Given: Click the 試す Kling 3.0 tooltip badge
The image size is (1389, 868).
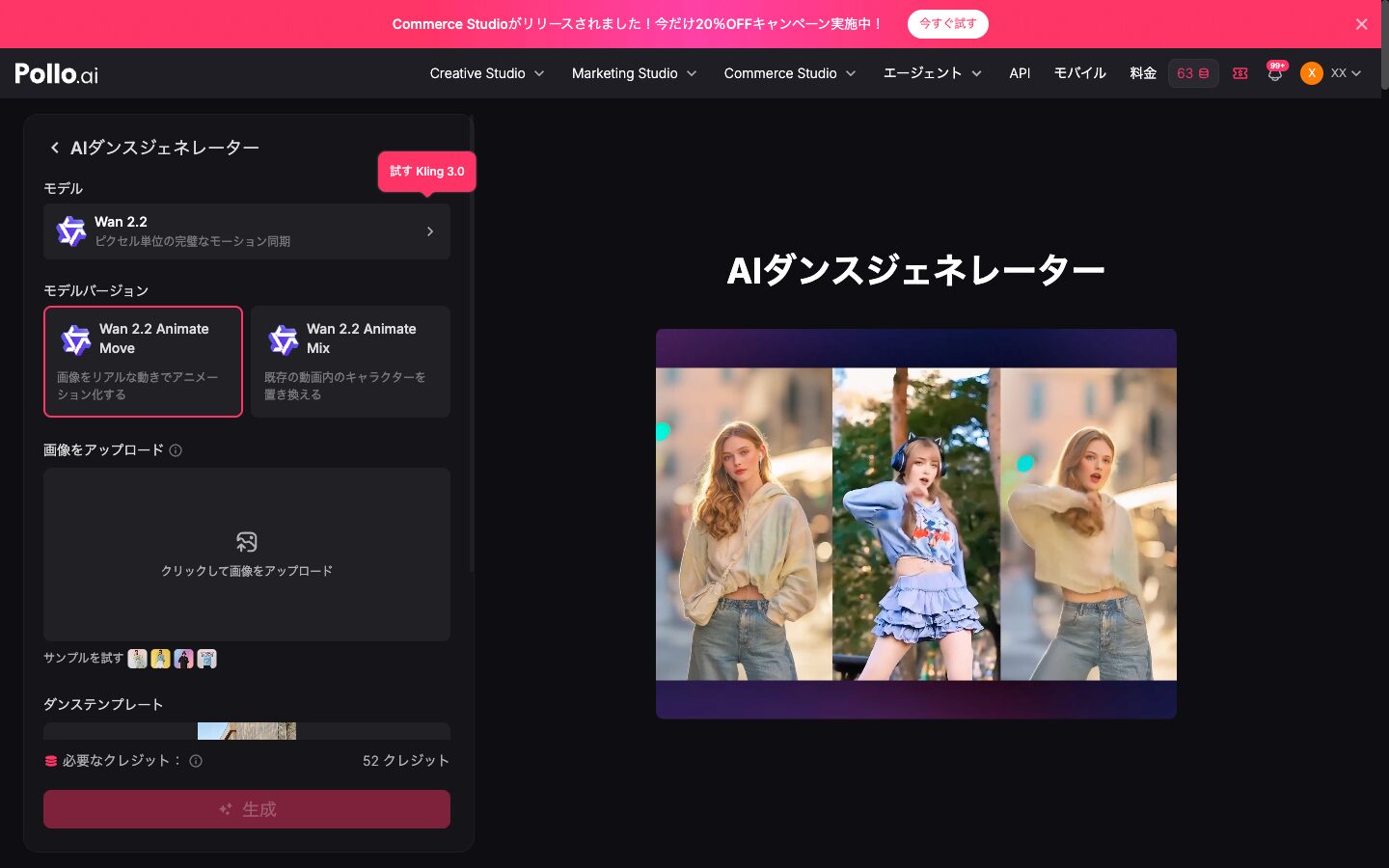Looking at the screenshot, I should (426, 172).
